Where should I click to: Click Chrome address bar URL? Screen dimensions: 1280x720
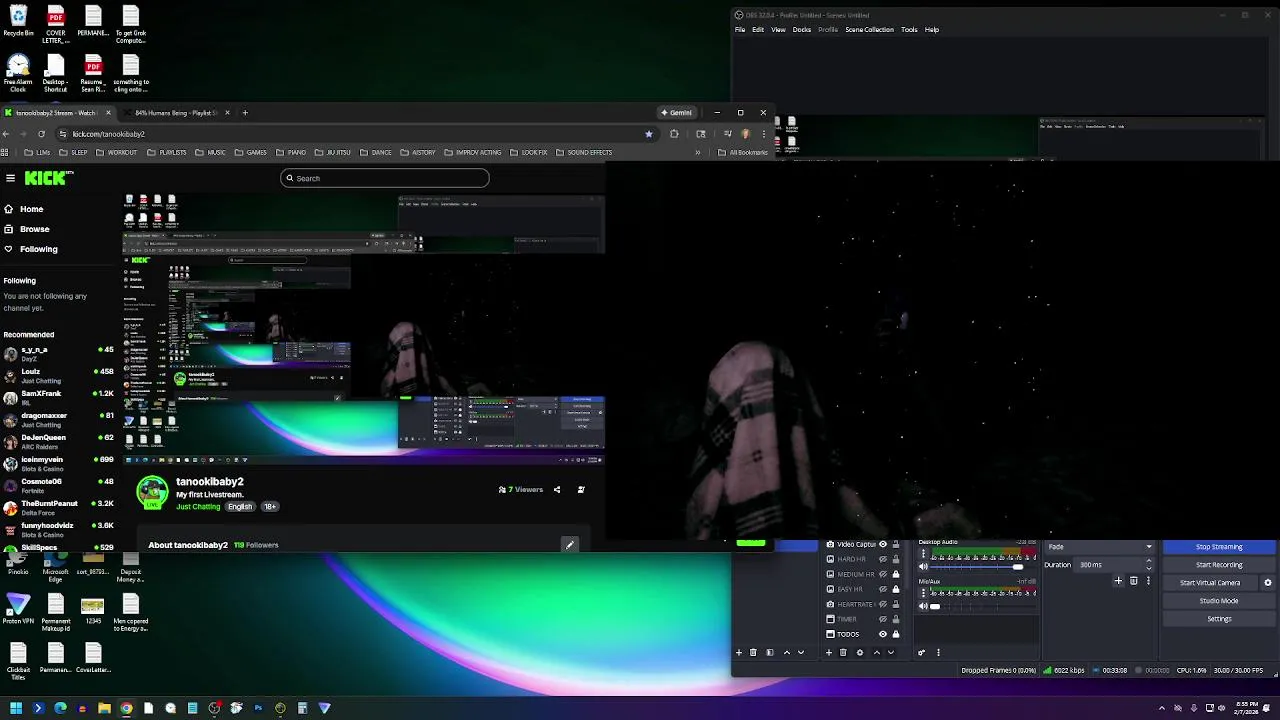pos(108,134)
